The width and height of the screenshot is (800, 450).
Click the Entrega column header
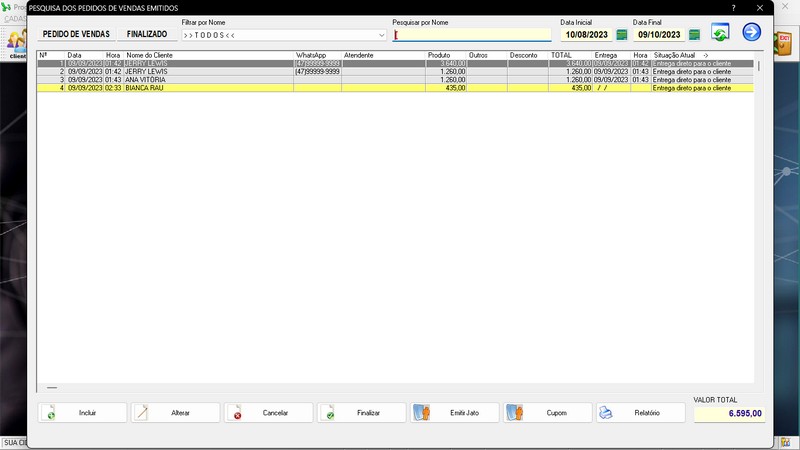pos(611,55)
